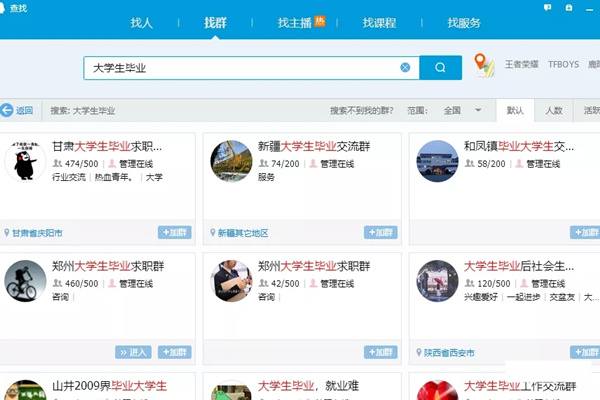This screenshot has height=400, width=600.
Task: Switch to the 找人 tab
Action: (142, 22)
